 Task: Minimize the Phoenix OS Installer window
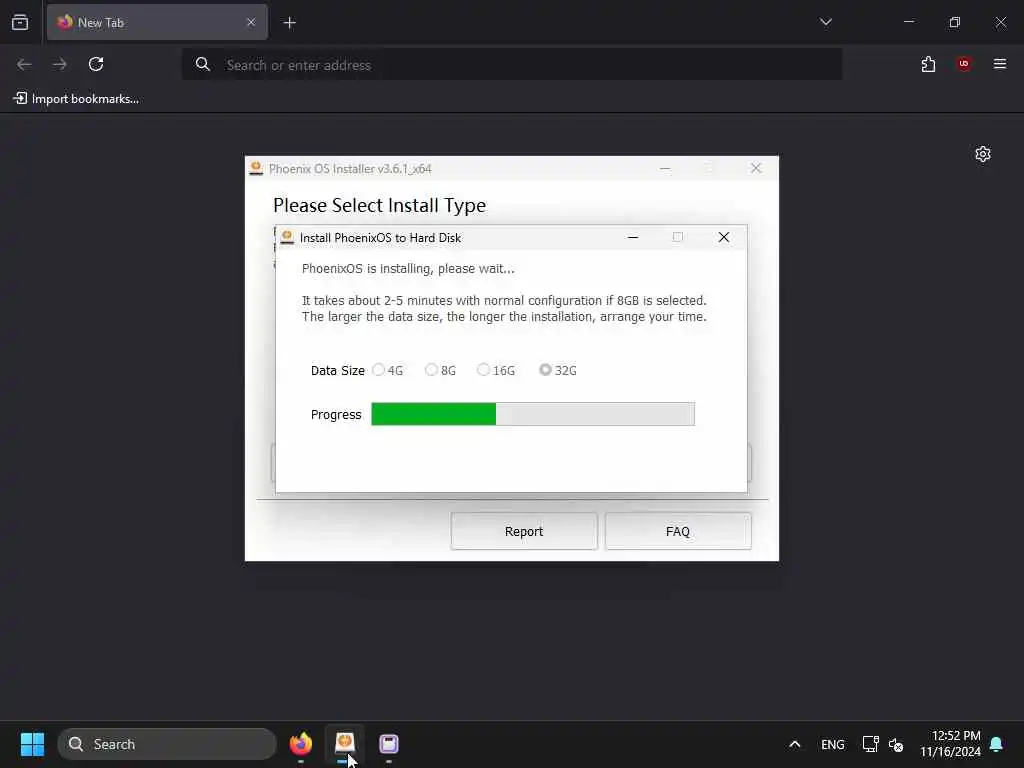[665, 168]
